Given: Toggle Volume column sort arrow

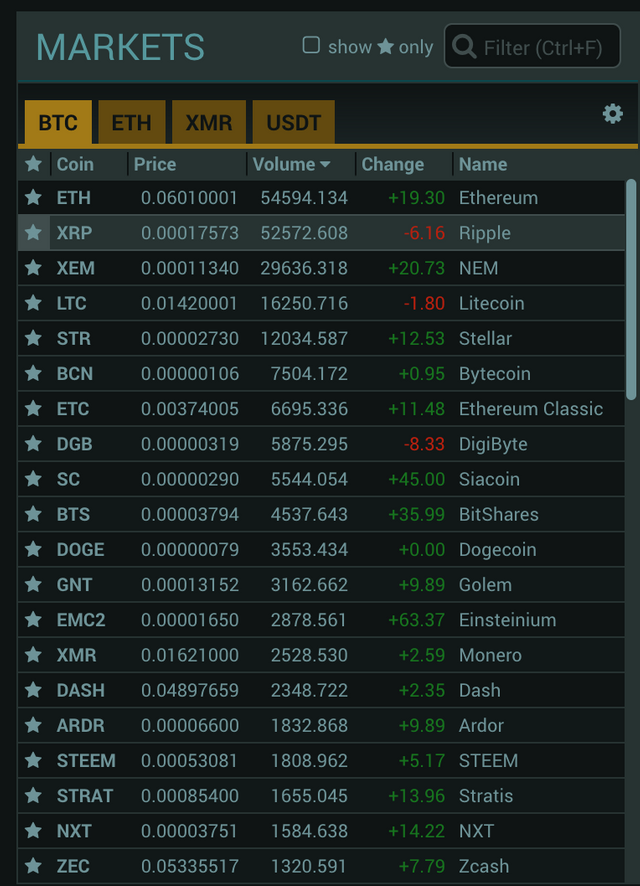Looking at the screenshot, I should click(x=325, y=164).
